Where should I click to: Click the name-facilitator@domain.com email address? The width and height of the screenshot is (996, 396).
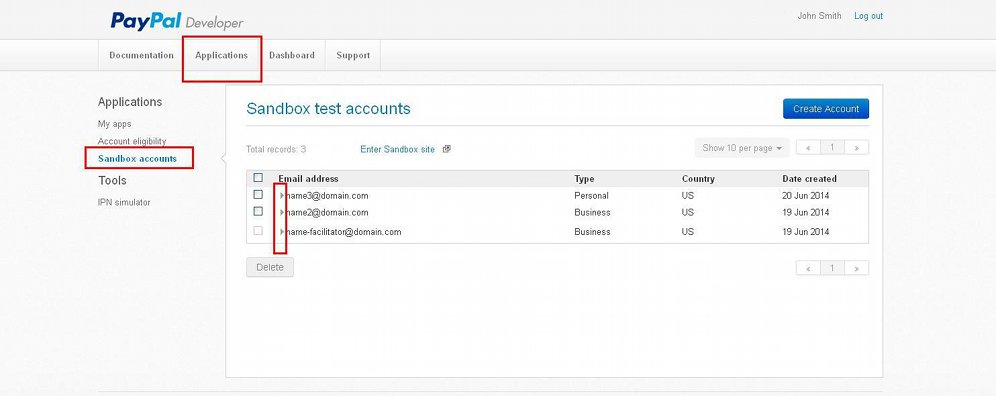pos(343,232)
